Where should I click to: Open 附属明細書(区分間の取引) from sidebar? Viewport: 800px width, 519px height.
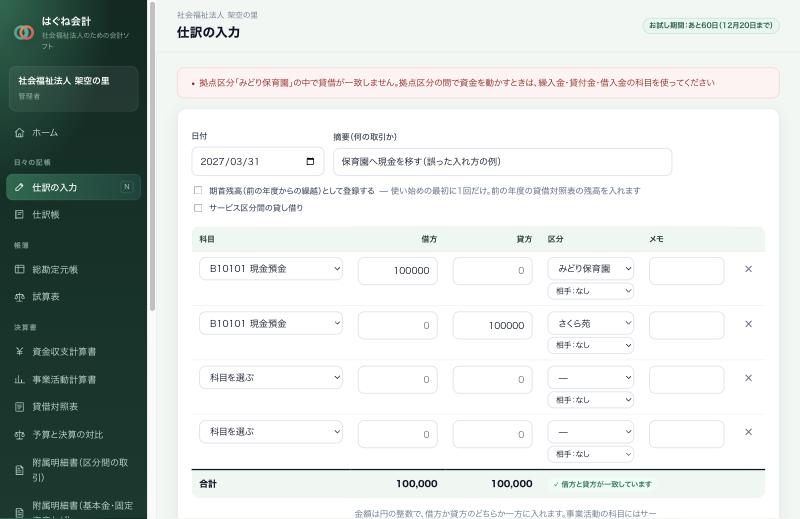73,470
